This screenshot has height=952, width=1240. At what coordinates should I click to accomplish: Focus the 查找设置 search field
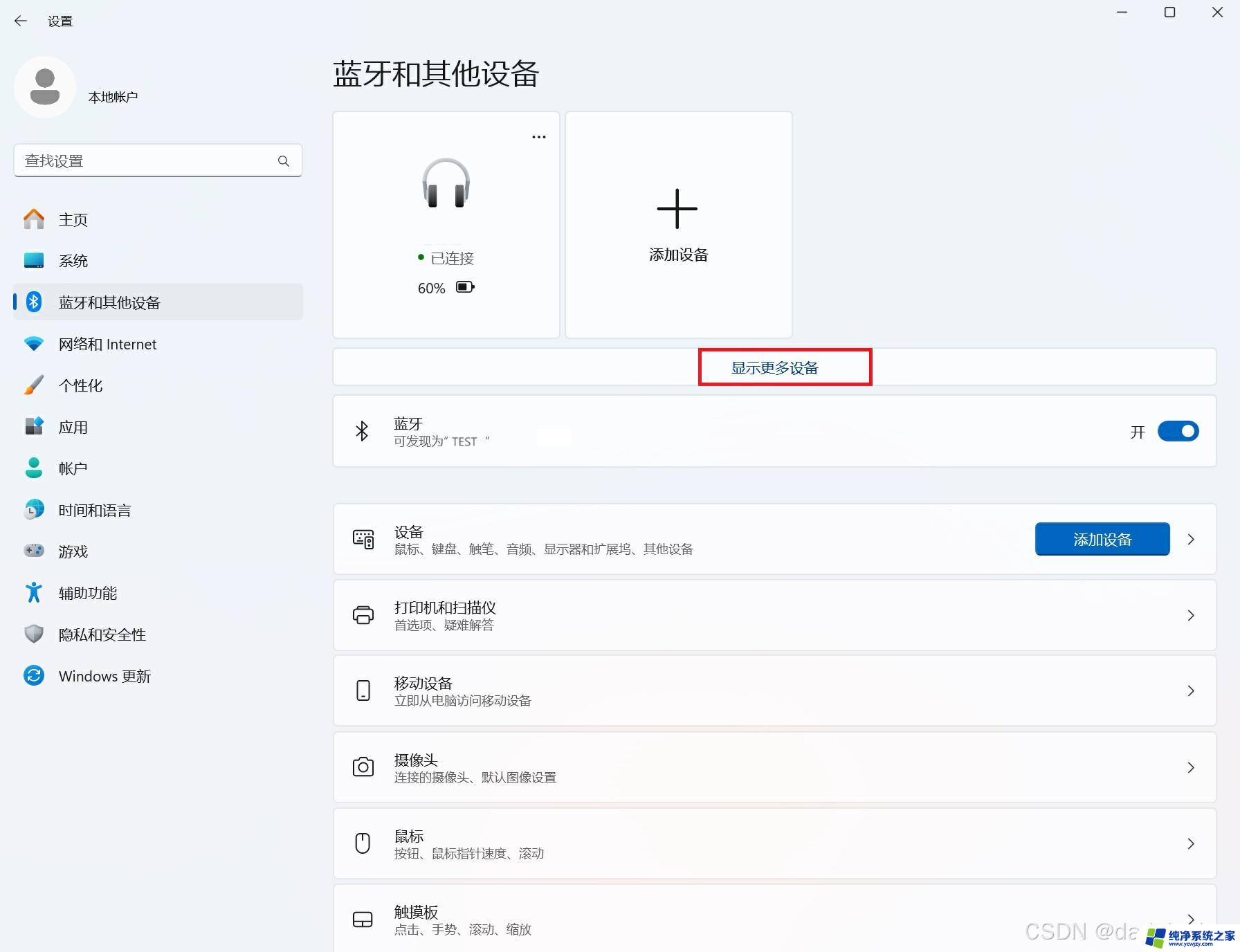click(158, 161)
